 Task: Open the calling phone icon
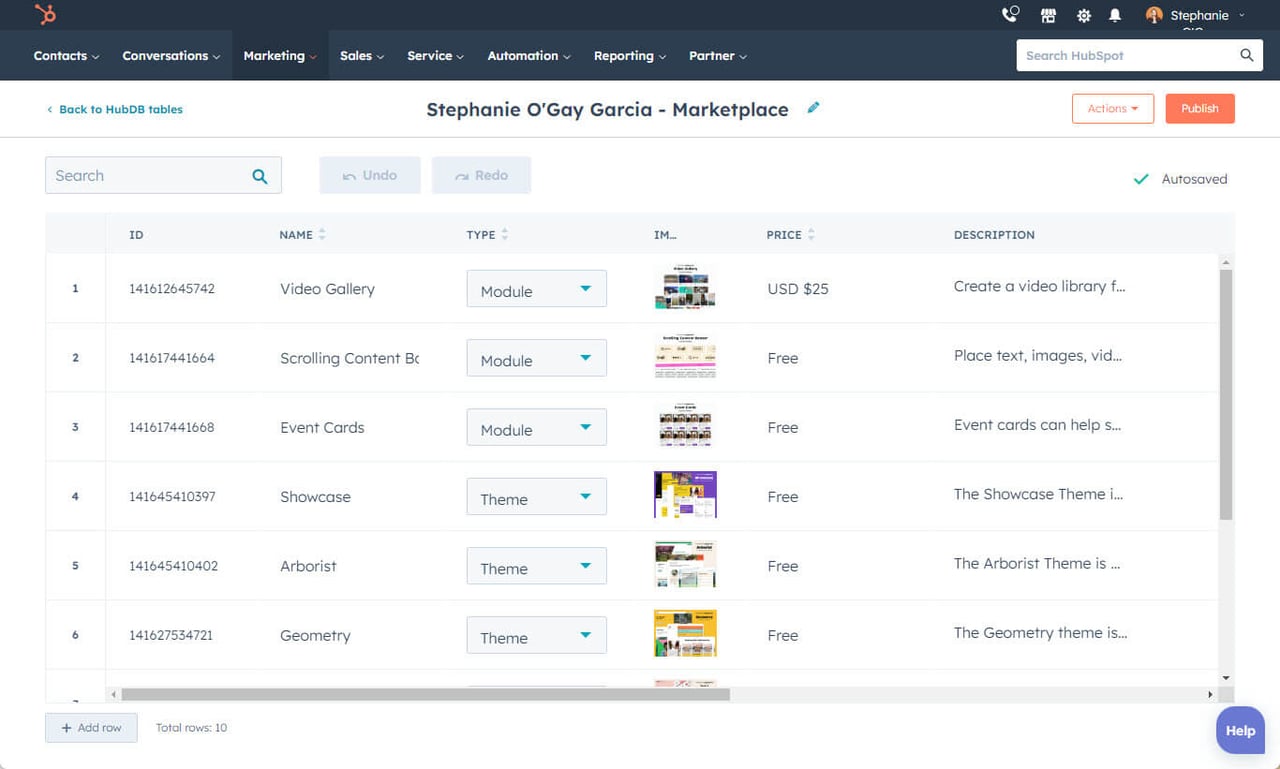click(1010, 15)
